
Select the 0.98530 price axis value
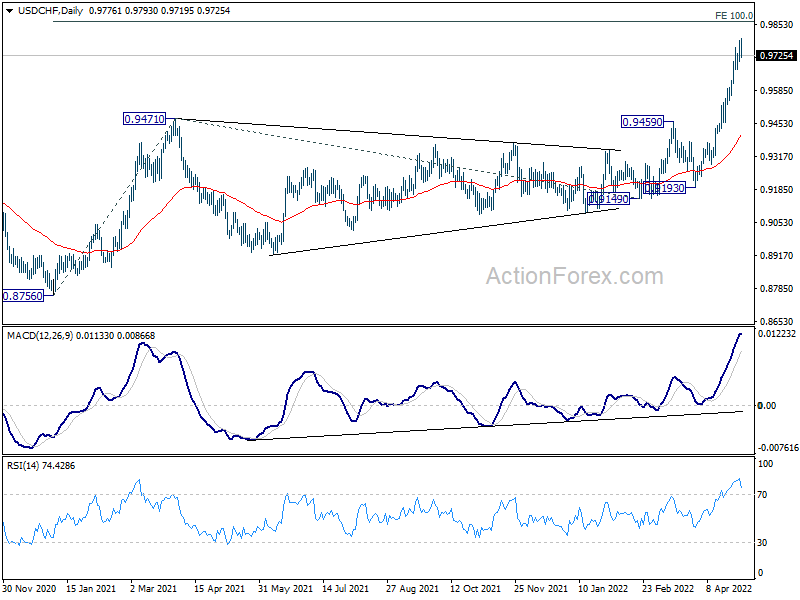click(777, 24)
